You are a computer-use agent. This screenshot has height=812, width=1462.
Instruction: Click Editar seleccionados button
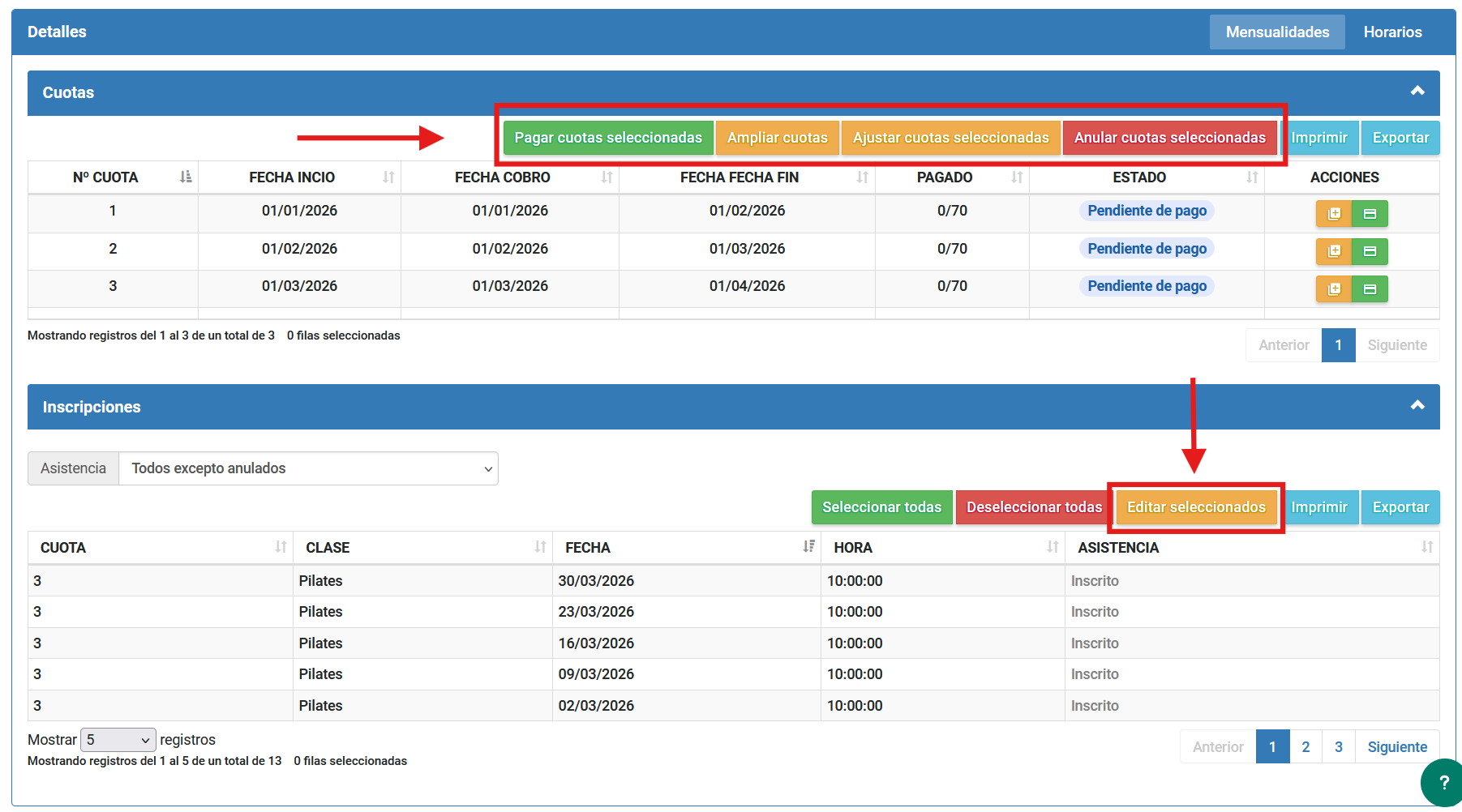point(1196,507)
